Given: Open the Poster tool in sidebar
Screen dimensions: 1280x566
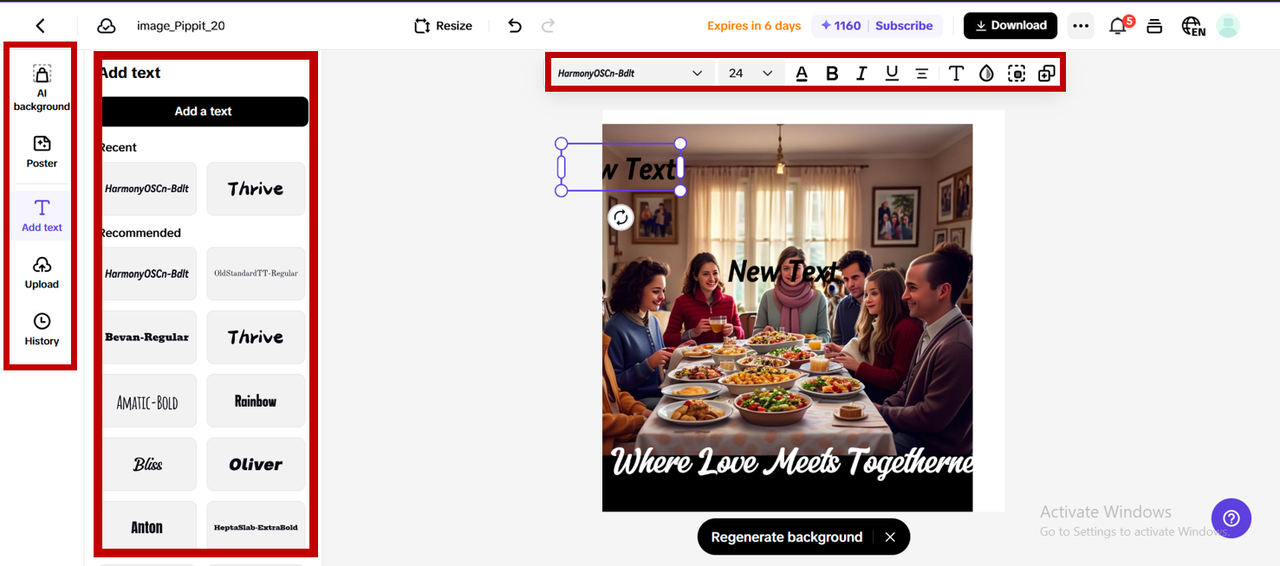Looking at the screenshot, I should tap(42, 151).
